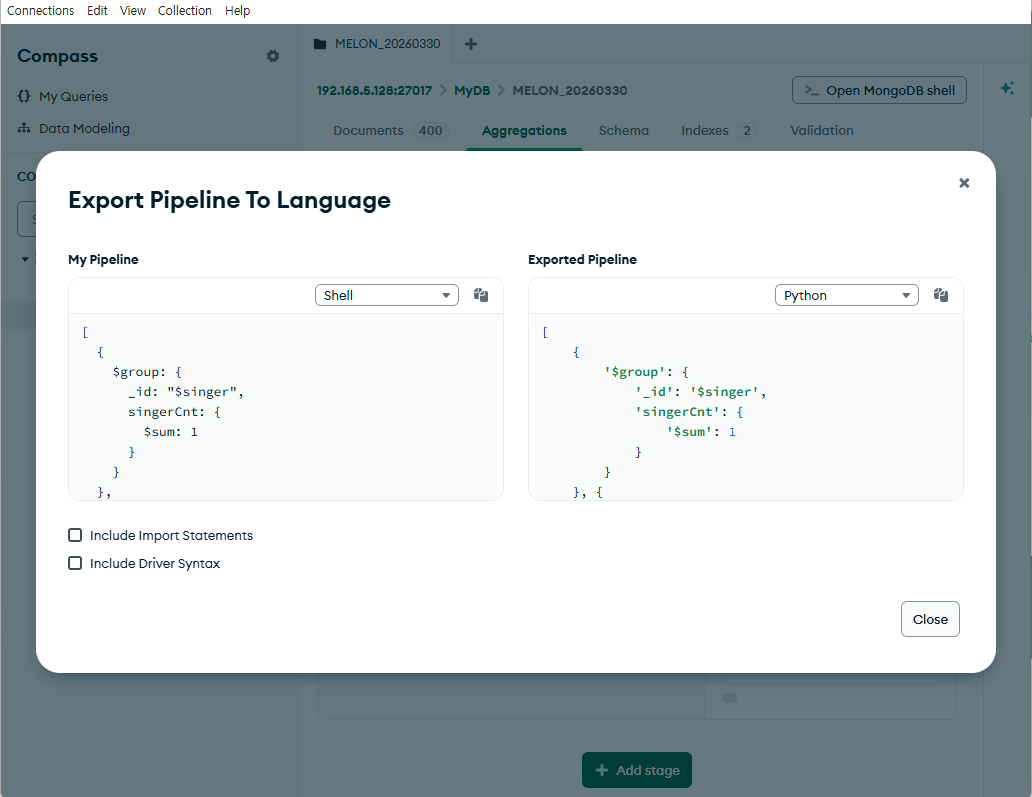Open the AI assistant sparkle icon
Image resolution: width=1032 pixels, height=797 pixels.
pyautogui.click(x=1007, y=88)
